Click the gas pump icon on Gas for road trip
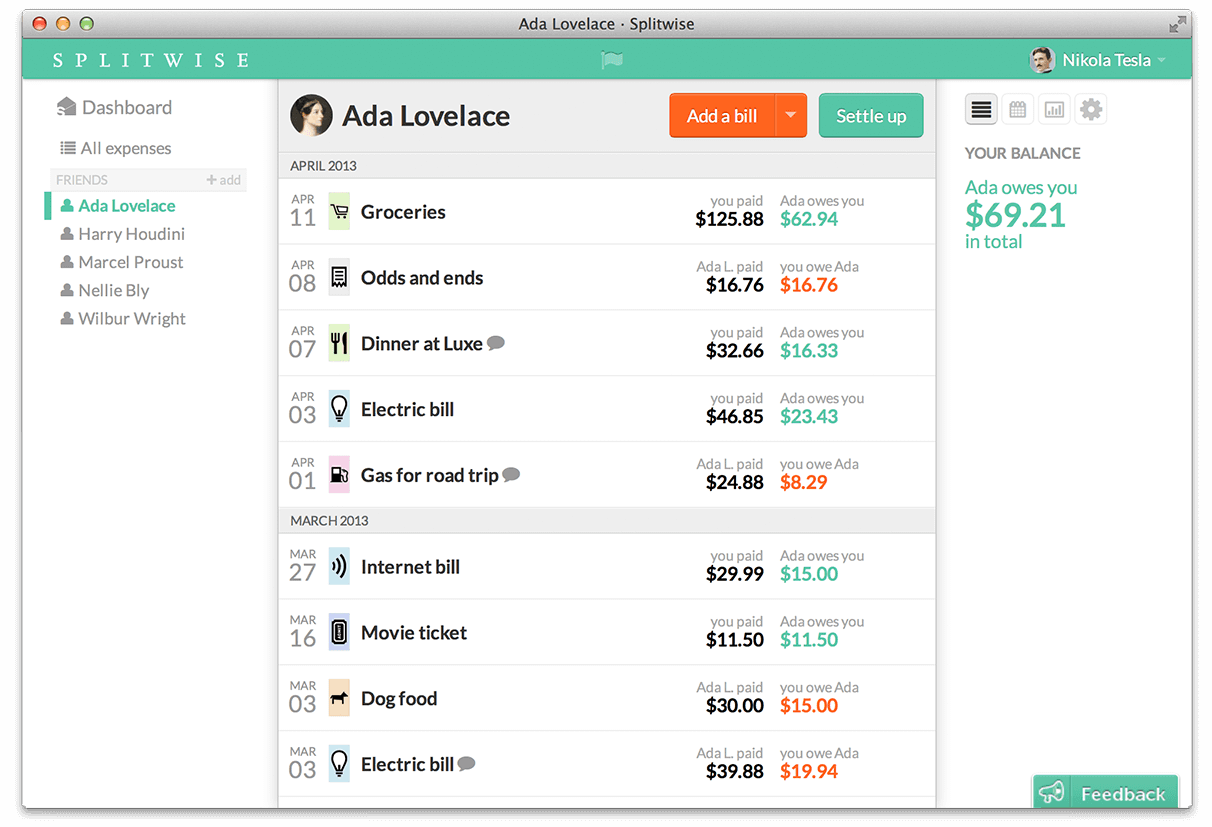The height and width of the screenshot is (827, 1212). (x=339, y=474)
